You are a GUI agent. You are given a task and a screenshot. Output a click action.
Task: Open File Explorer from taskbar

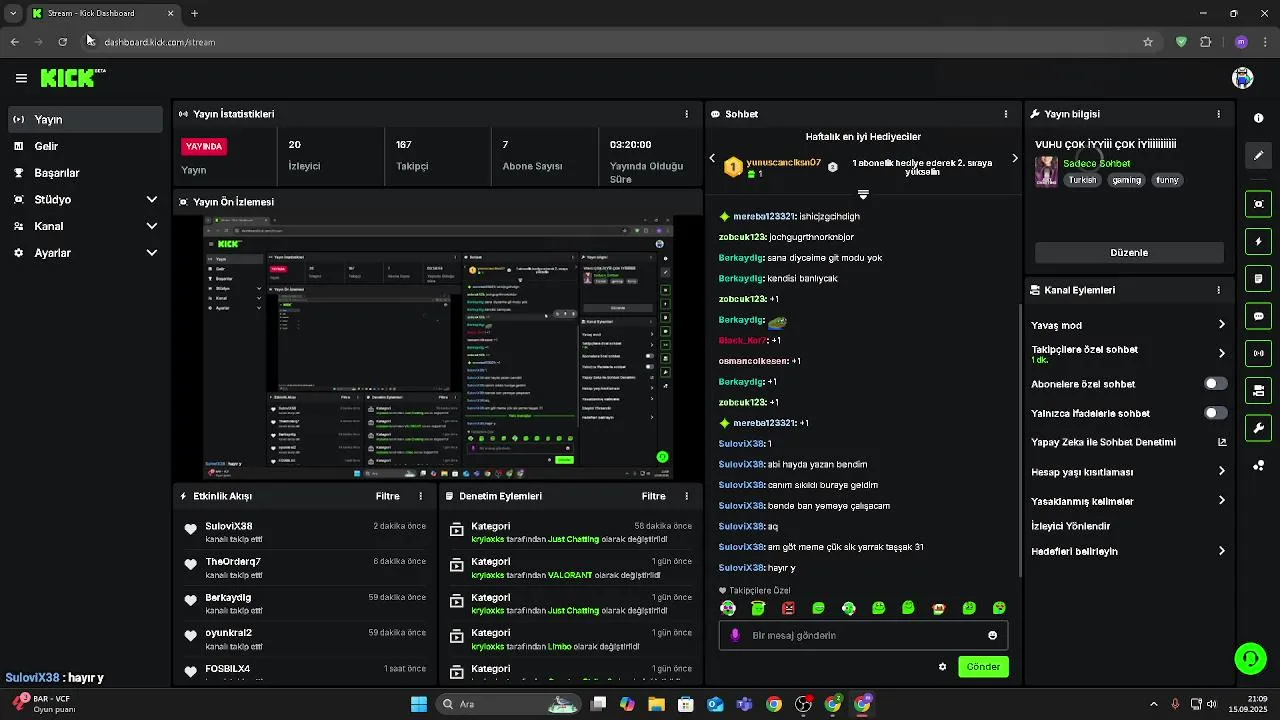coord(656,704)
